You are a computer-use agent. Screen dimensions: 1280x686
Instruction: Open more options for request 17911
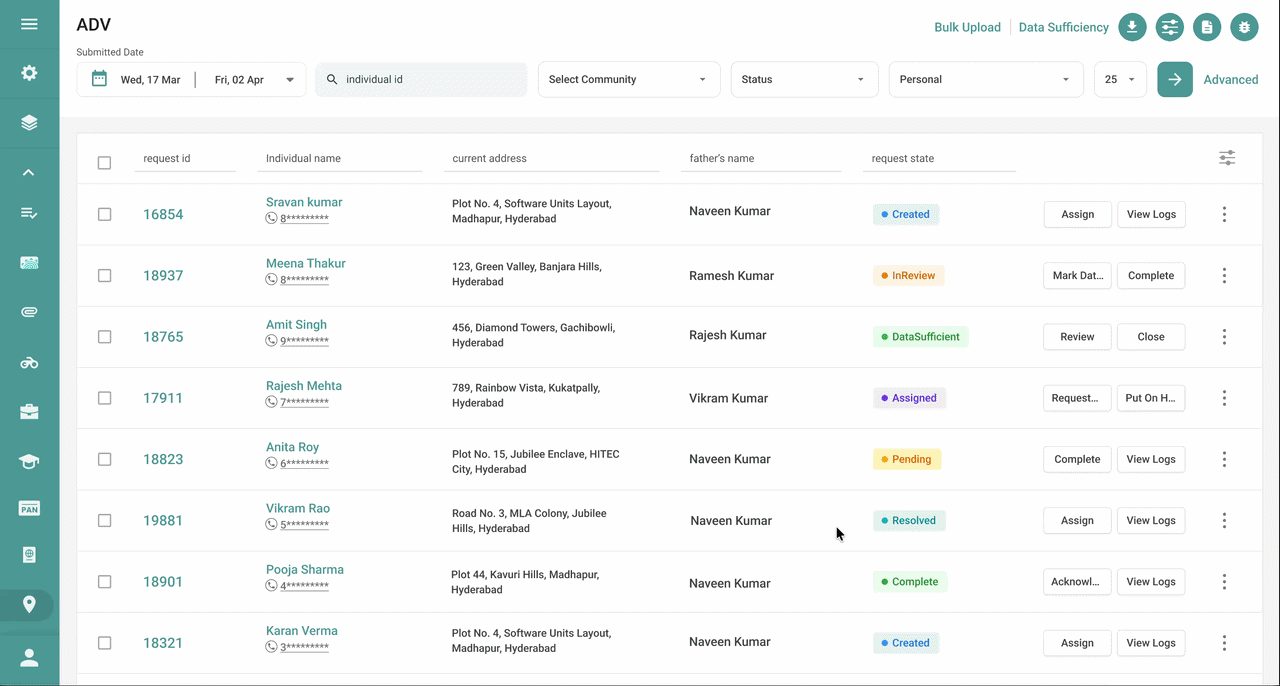pyautogui.click(x=1224, y=398)
